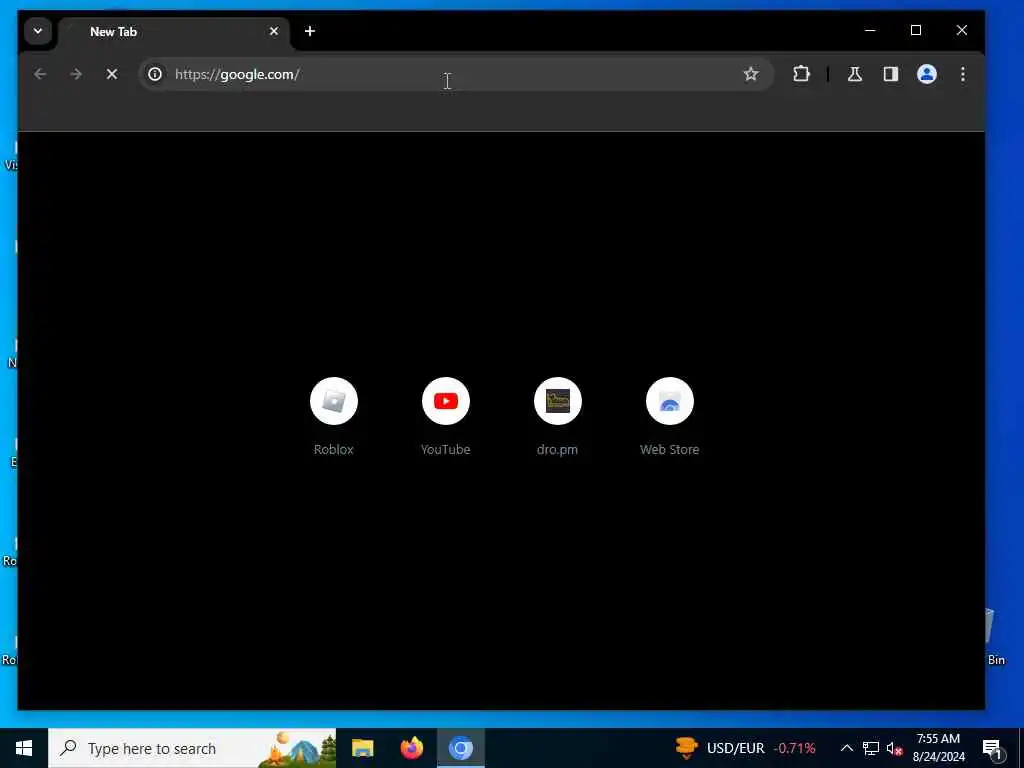
Task: Close the New Tab tab
Action: pos(274,31)
